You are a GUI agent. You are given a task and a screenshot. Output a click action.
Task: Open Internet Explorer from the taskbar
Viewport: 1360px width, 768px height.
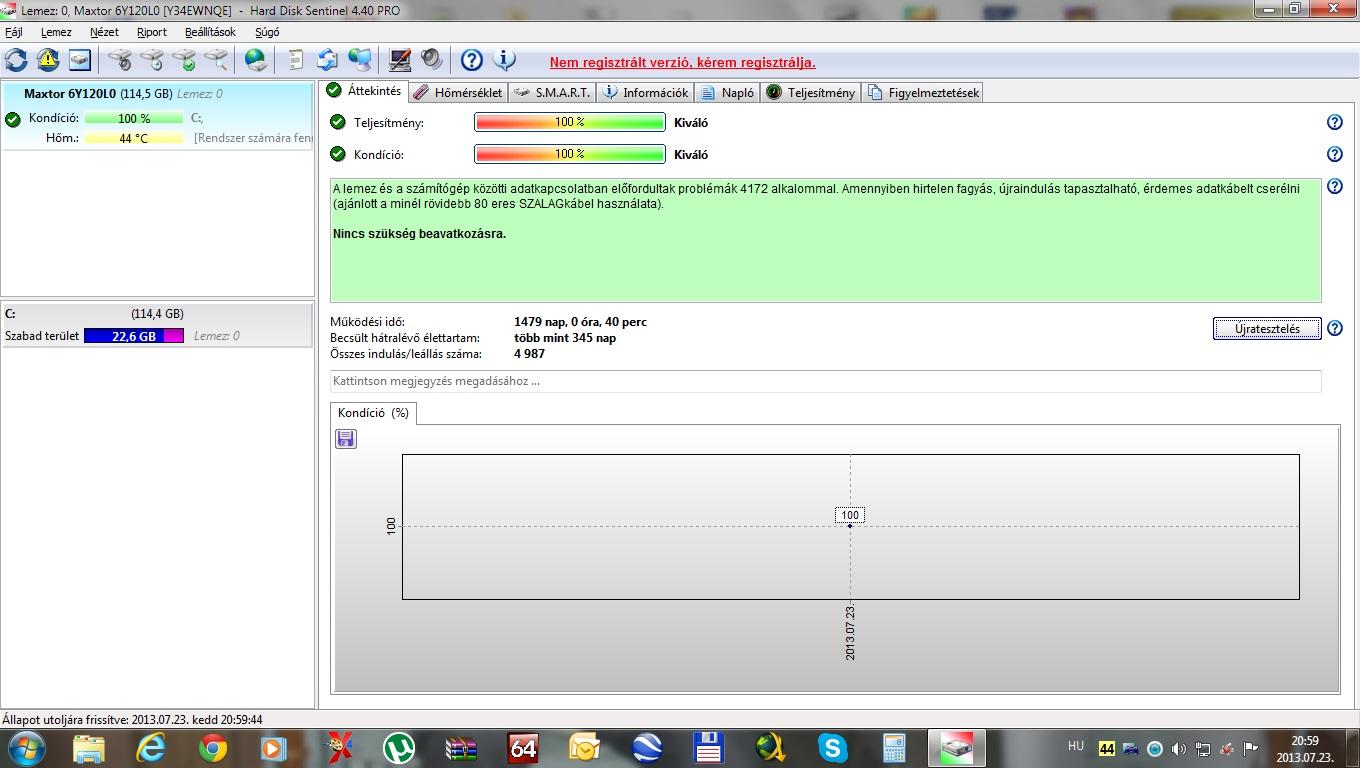tap(151, 748)
